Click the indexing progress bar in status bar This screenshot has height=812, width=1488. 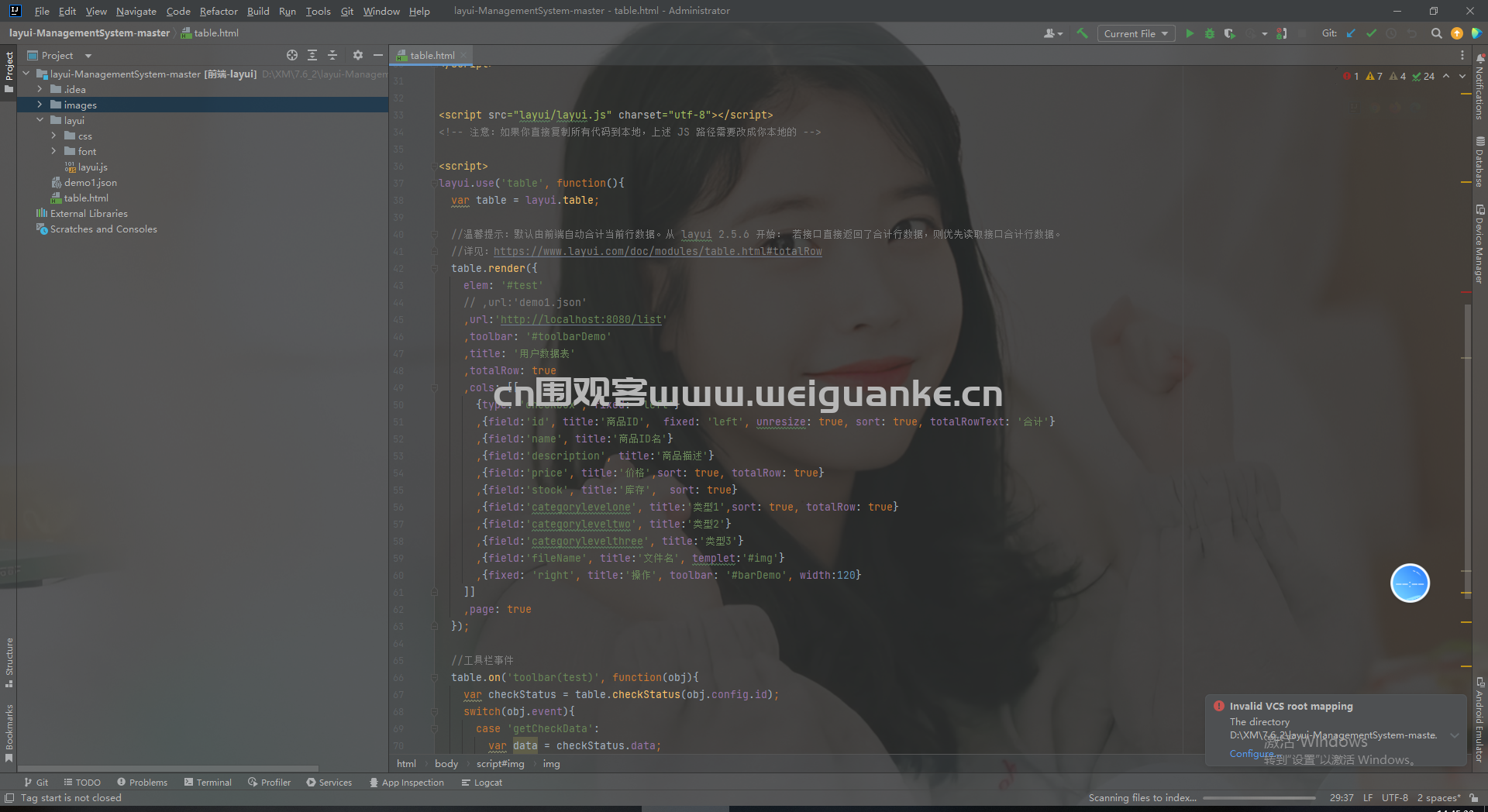(1259, 798)
